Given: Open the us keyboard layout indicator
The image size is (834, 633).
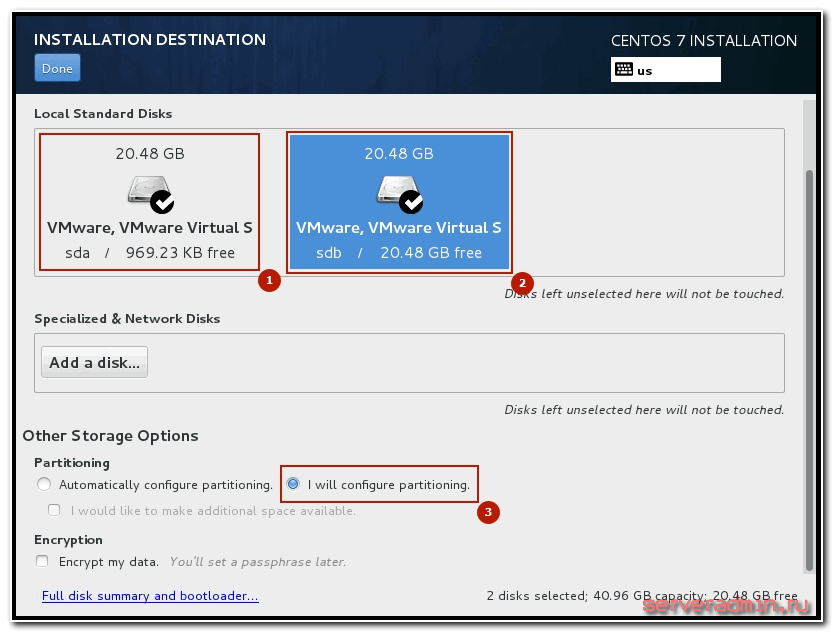Looking at the screenshot, I should [665, 70].
